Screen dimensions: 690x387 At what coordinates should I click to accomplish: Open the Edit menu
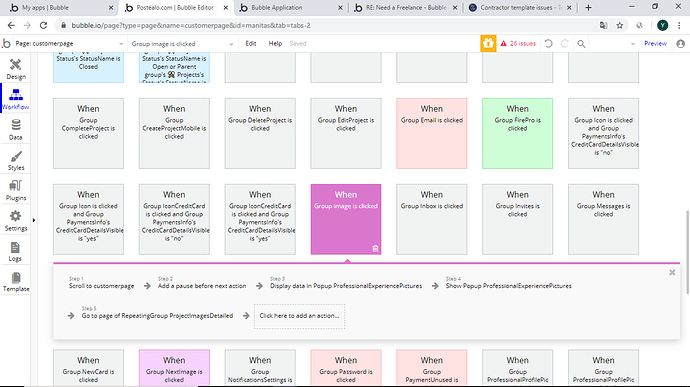pos(251,43)
